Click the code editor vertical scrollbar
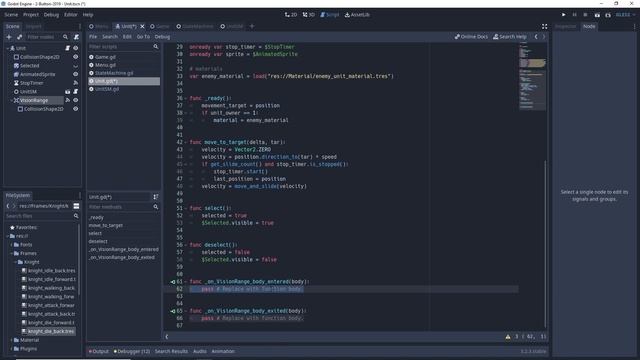This screenshot has height=360, width=640. tap(545, 245)
